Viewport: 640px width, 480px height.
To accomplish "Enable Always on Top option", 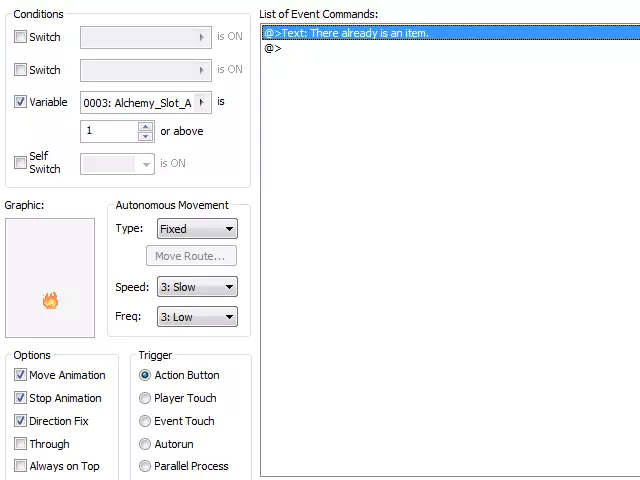I will click(x=20, y=465).
